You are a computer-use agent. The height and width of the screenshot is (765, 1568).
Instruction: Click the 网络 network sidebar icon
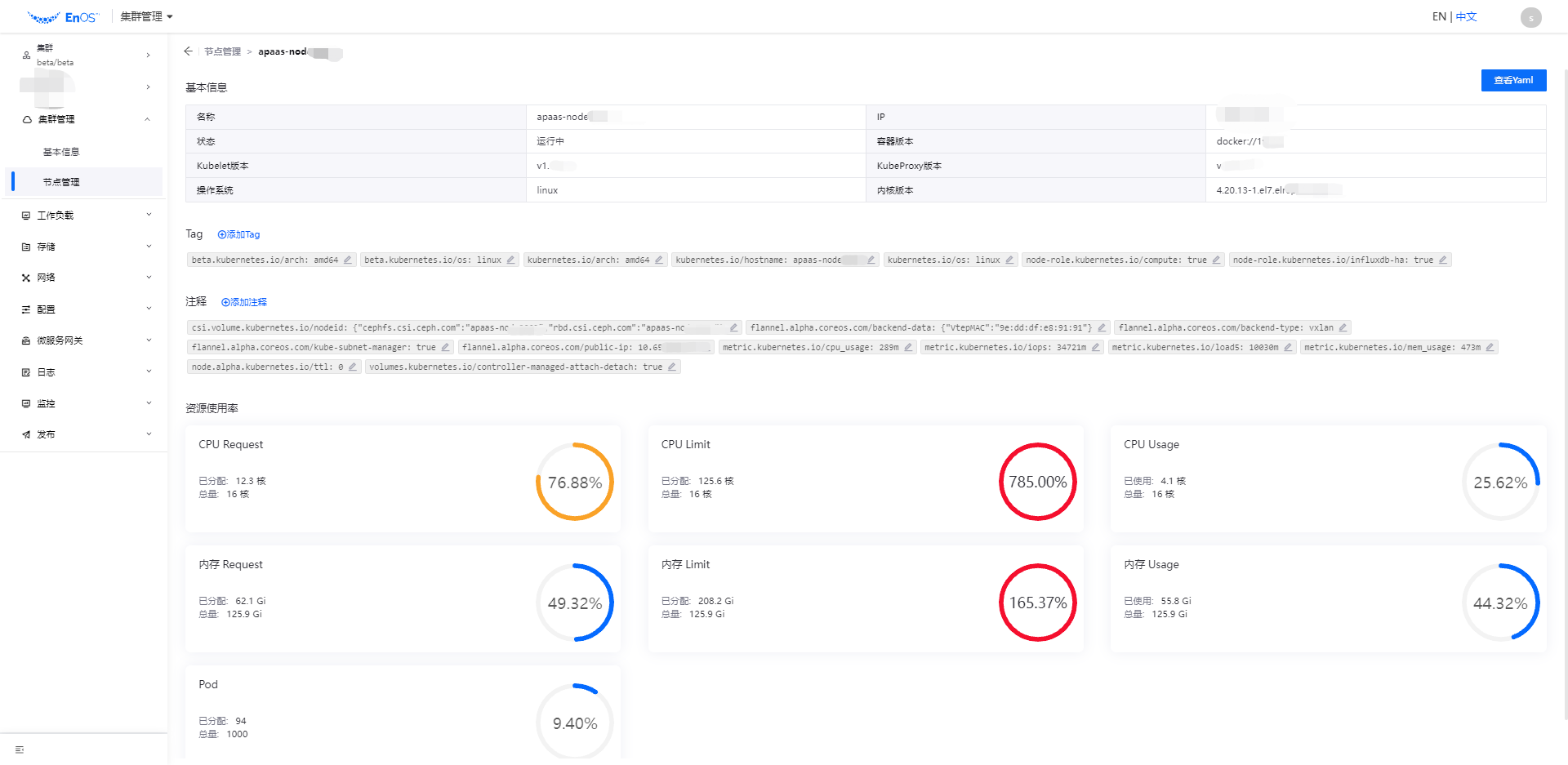pyautogui.click(x=24, y=277)
